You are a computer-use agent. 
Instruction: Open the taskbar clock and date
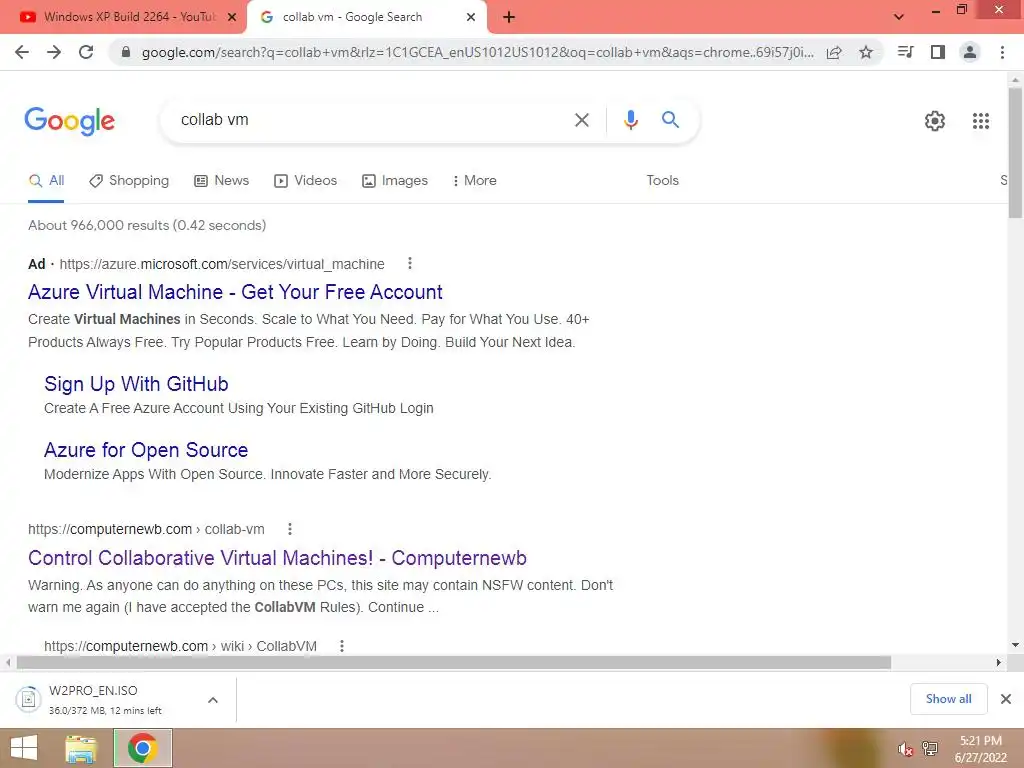pyautogui.click(x=980, y=749)
